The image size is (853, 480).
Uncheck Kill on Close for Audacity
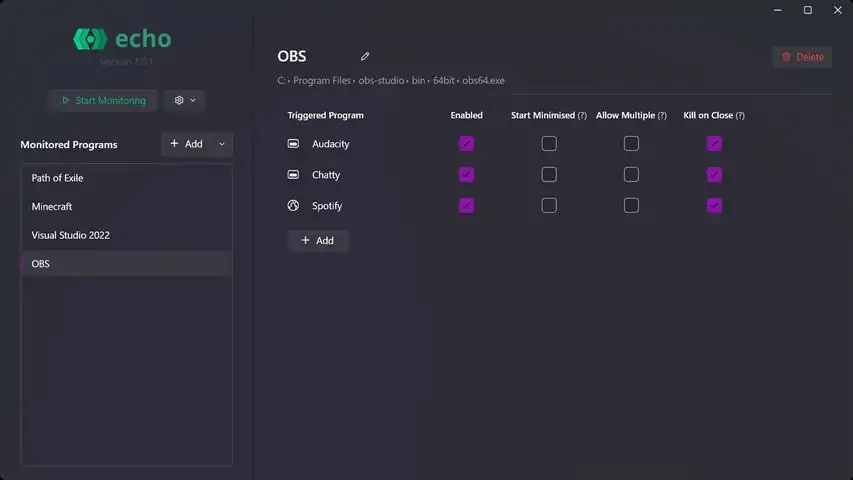pyautogui.click(x=714, y=144)
